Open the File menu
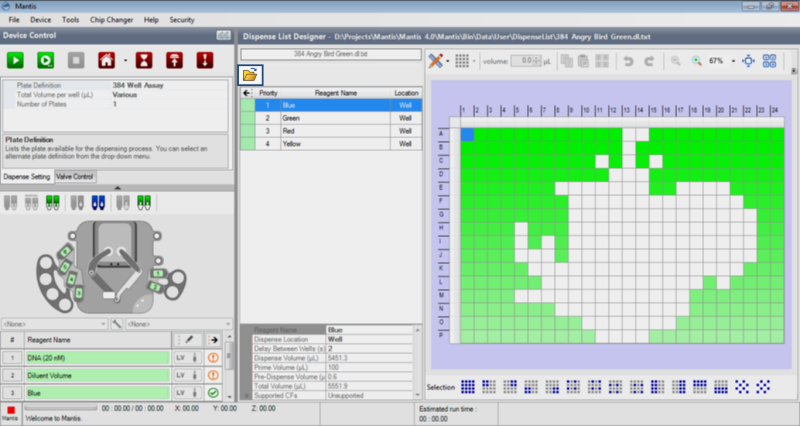 (x=14, y=20)
